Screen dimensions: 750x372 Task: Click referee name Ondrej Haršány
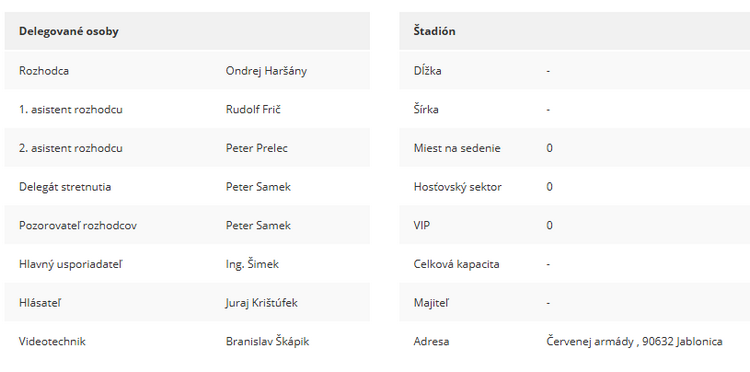[266, 71]
